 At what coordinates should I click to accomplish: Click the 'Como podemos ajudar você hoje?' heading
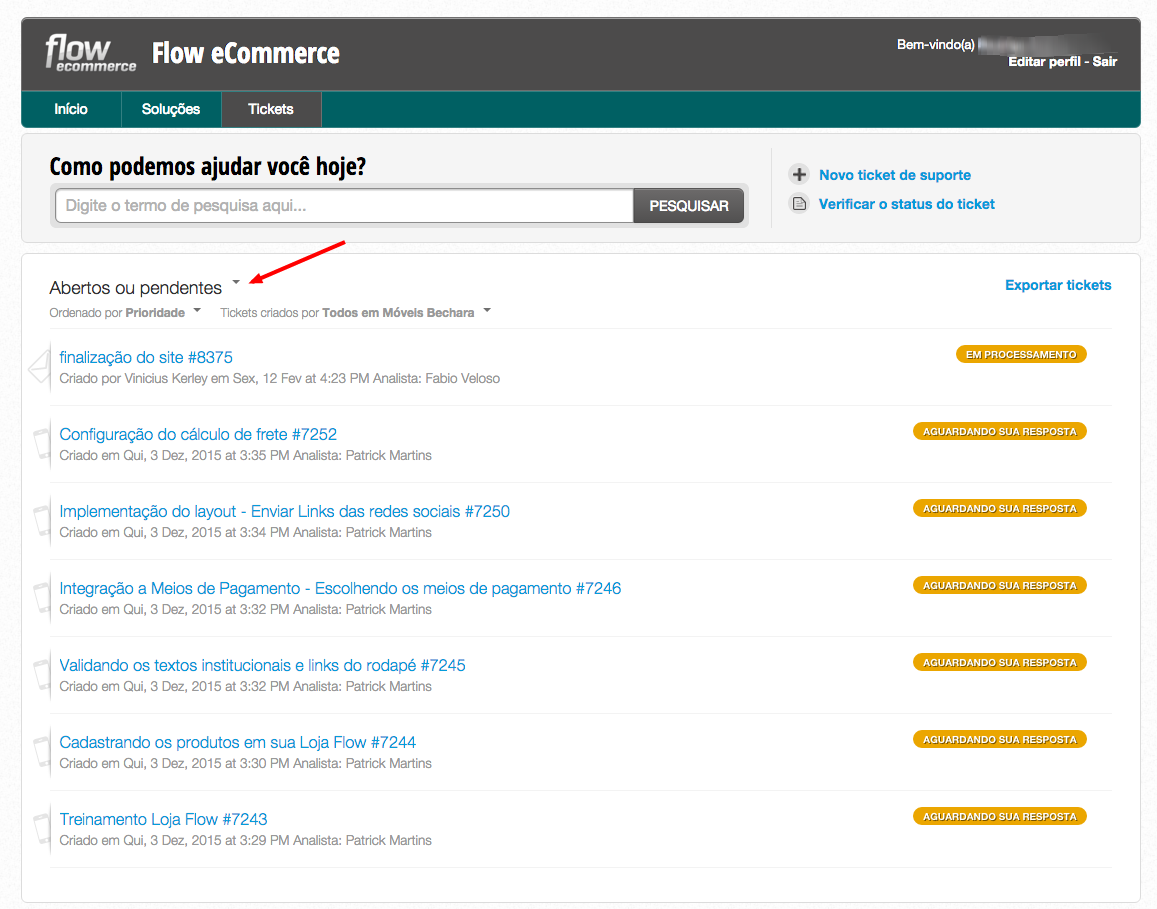coord(207,166)
